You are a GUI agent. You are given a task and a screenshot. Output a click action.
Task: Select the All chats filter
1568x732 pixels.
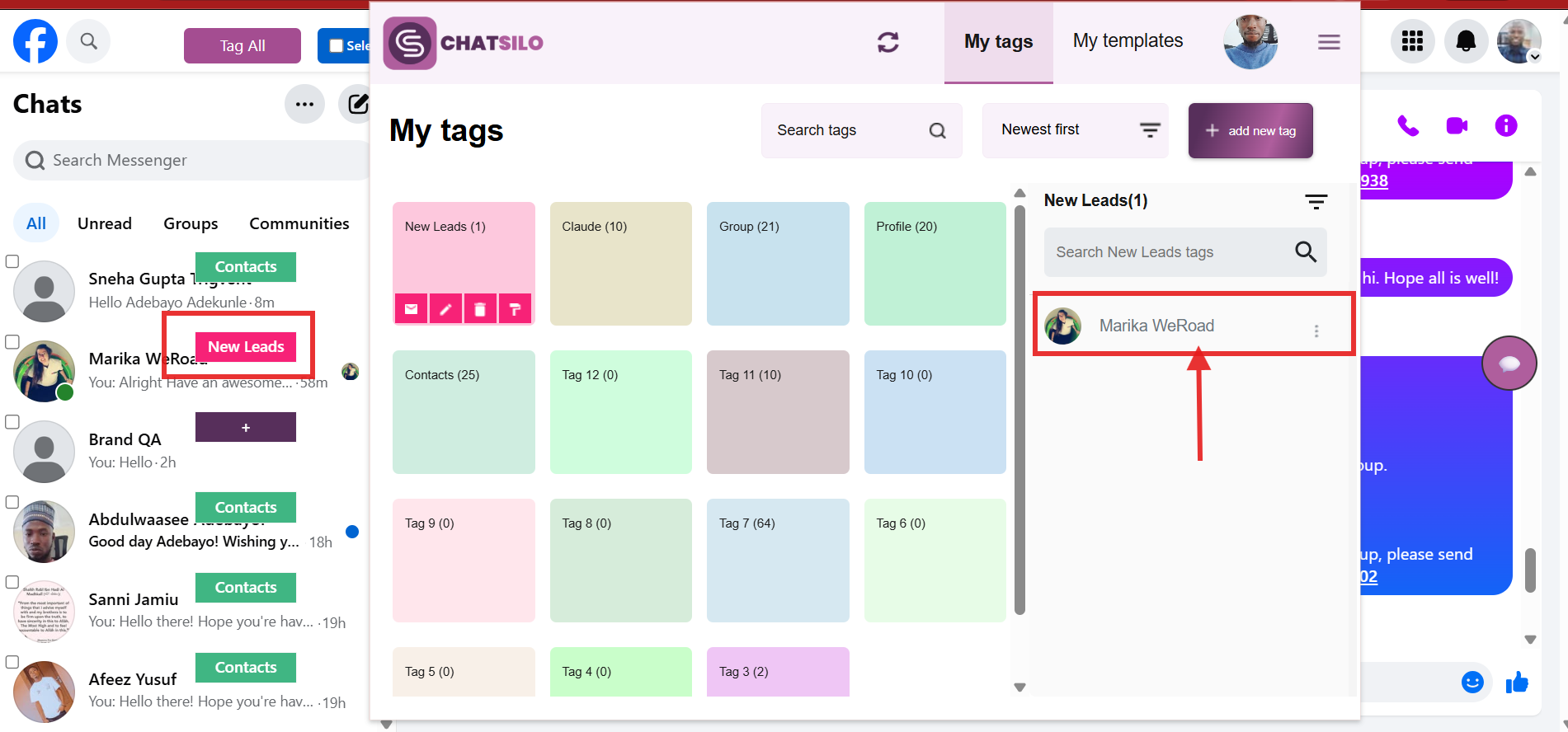[x=36, y=223]
